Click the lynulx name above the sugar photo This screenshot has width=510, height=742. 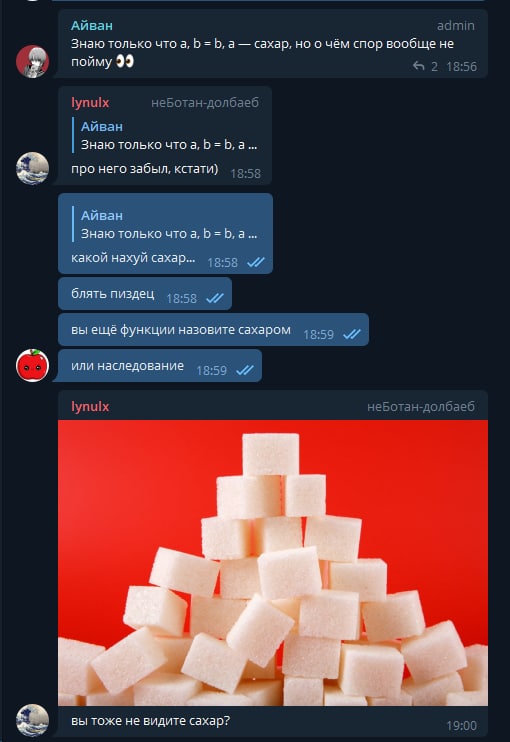point(90,406)
